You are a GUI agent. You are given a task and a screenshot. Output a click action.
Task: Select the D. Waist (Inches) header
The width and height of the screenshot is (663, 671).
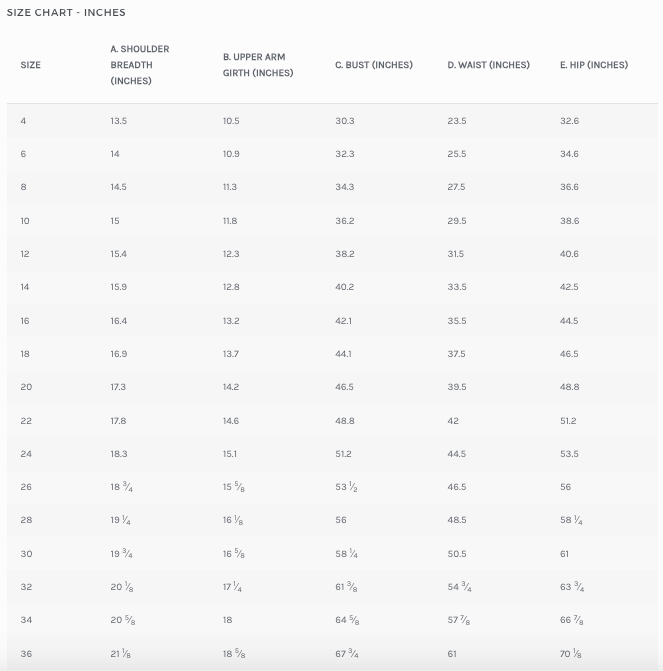[488, 65]
